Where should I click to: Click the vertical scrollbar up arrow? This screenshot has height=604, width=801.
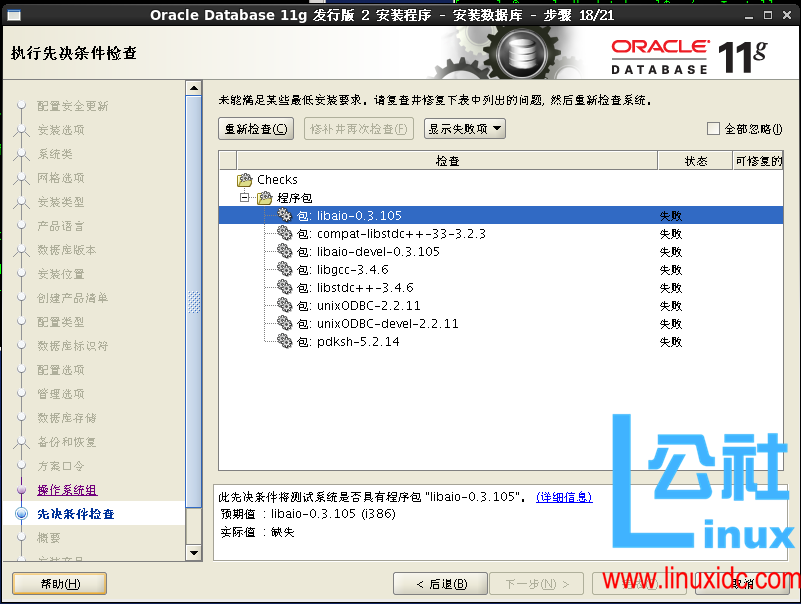194,87
